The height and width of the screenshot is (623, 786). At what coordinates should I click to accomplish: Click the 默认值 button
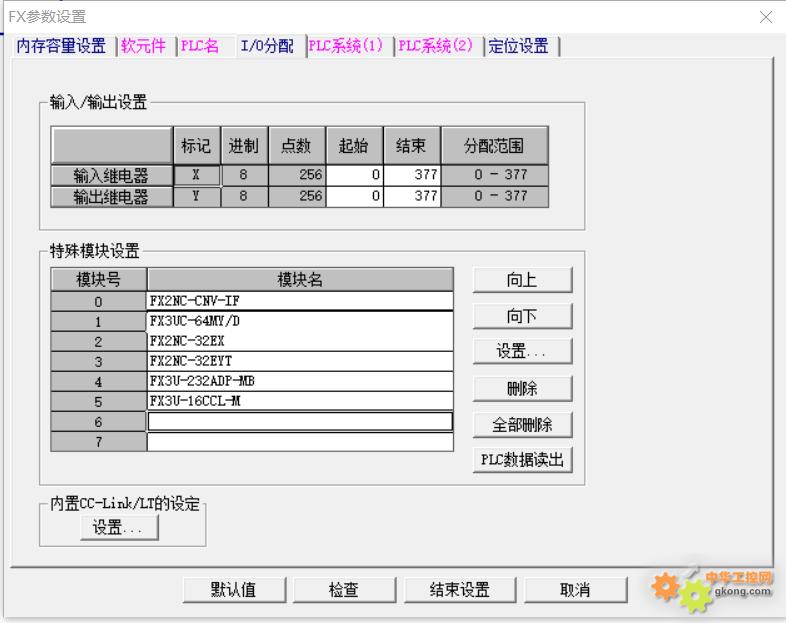tap(234, 590)
